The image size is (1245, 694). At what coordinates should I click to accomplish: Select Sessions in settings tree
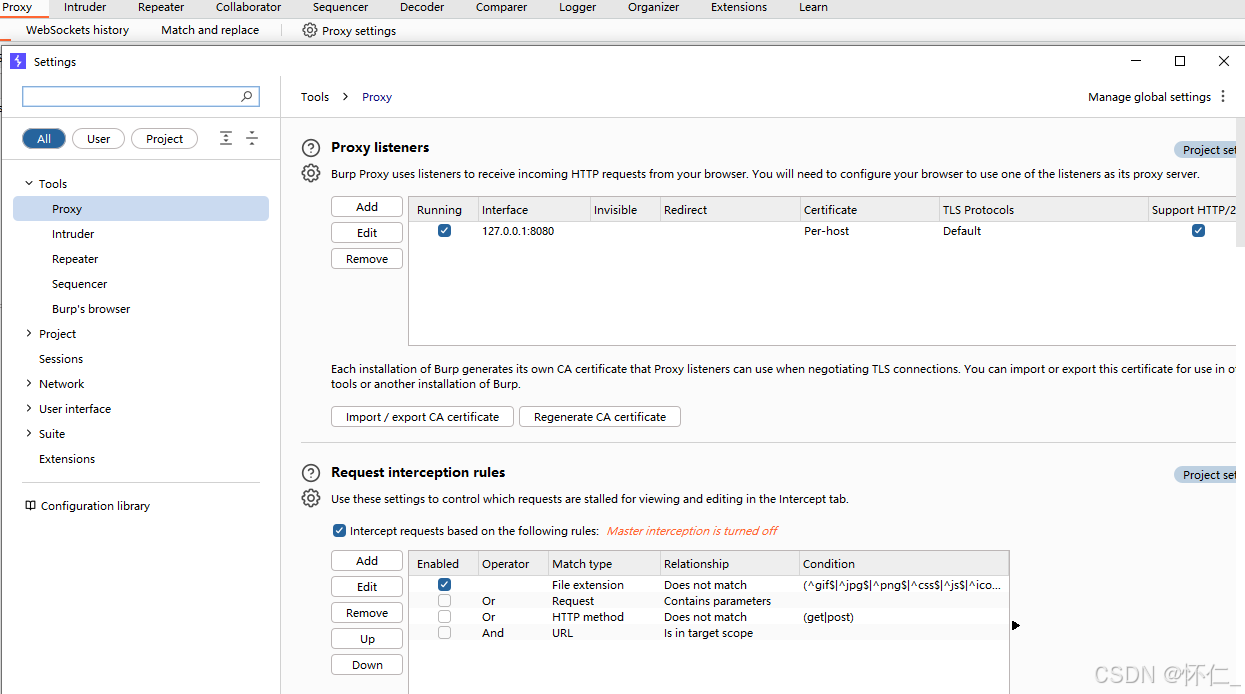coord(61,359)
